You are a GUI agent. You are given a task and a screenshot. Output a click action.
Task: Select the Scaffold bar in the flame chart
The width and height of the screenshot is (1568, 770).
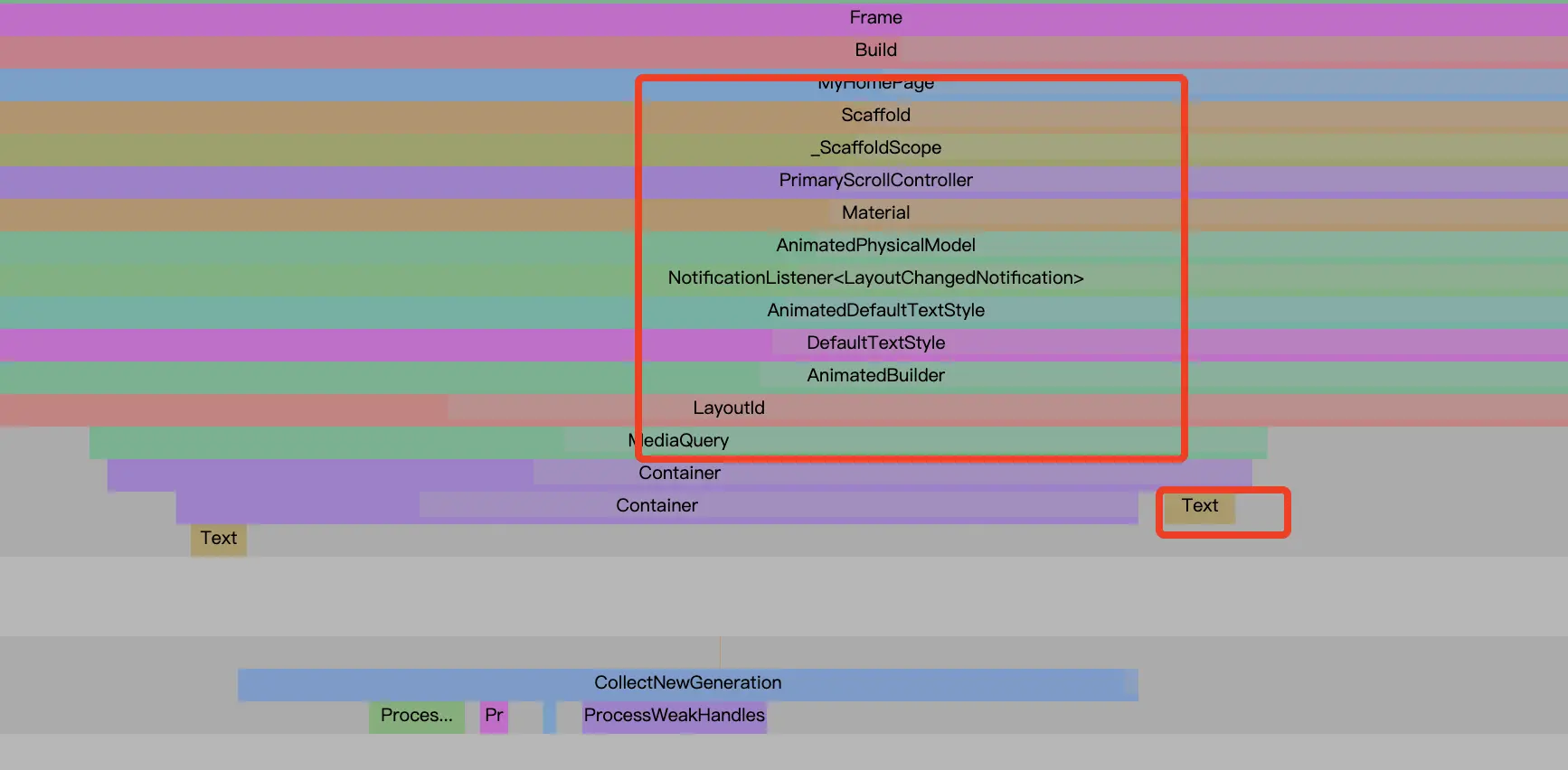(784, 117)
